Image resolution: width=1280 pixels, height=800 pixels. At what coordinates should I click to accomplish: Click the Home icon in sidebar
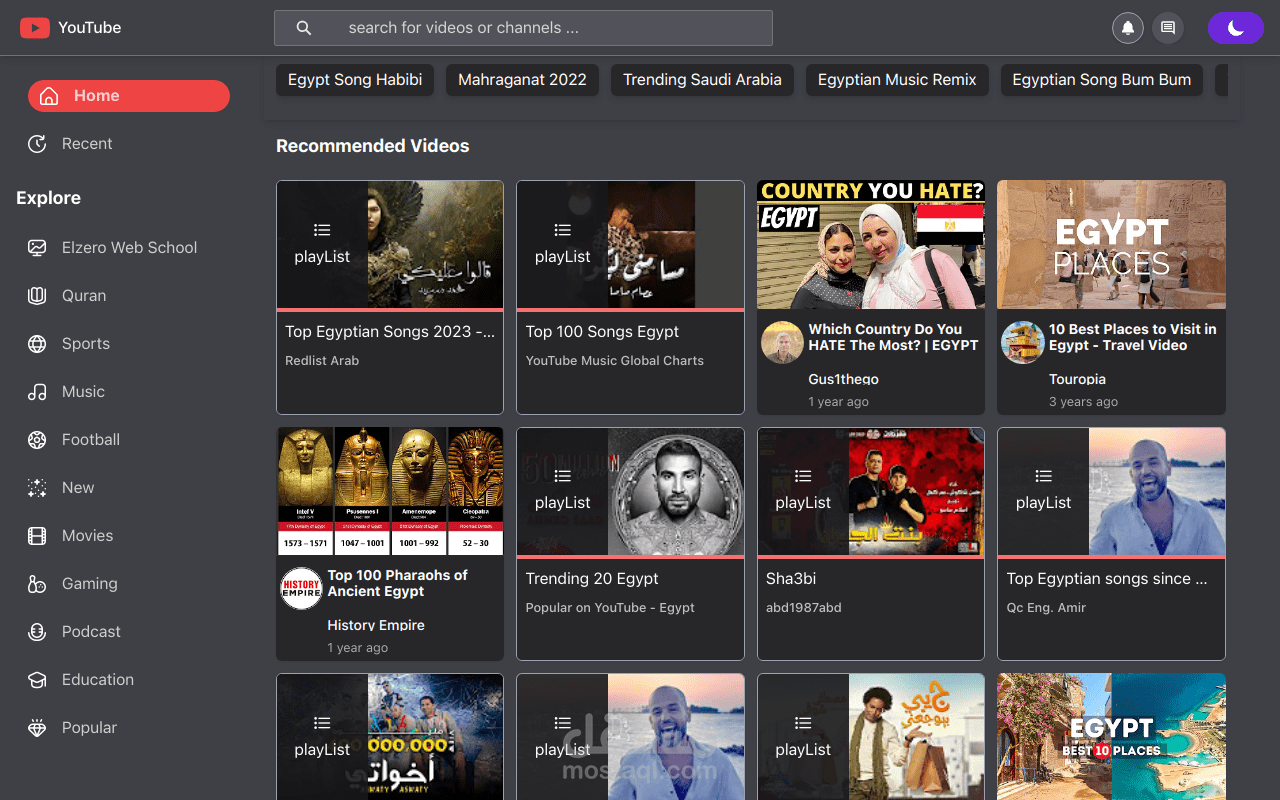click(x=48, y=96)
